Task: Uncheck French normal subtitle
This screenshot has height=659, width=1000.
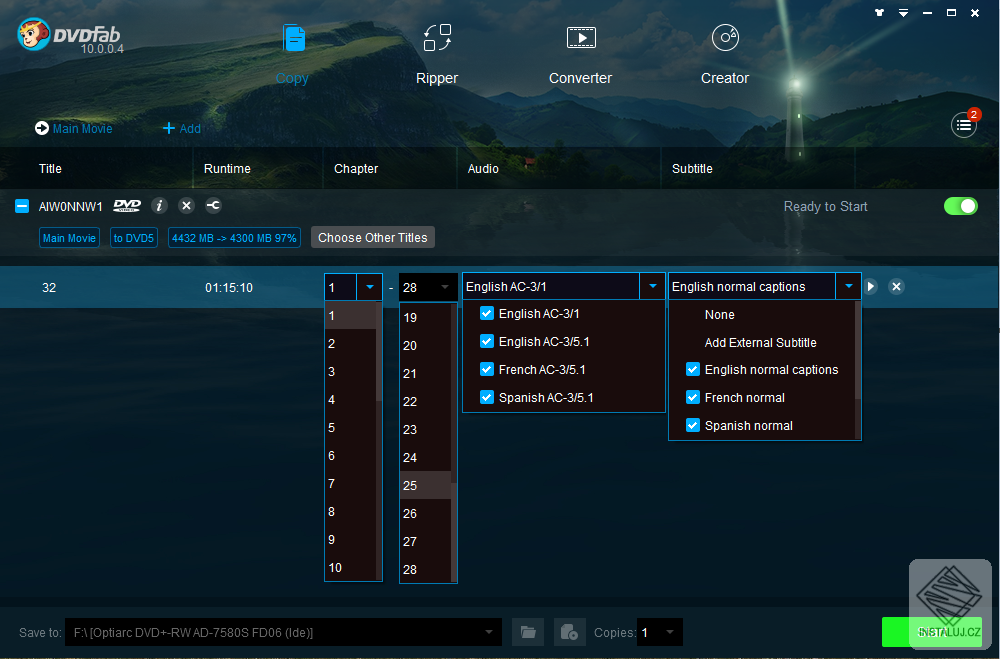Action: coord(693,397)
